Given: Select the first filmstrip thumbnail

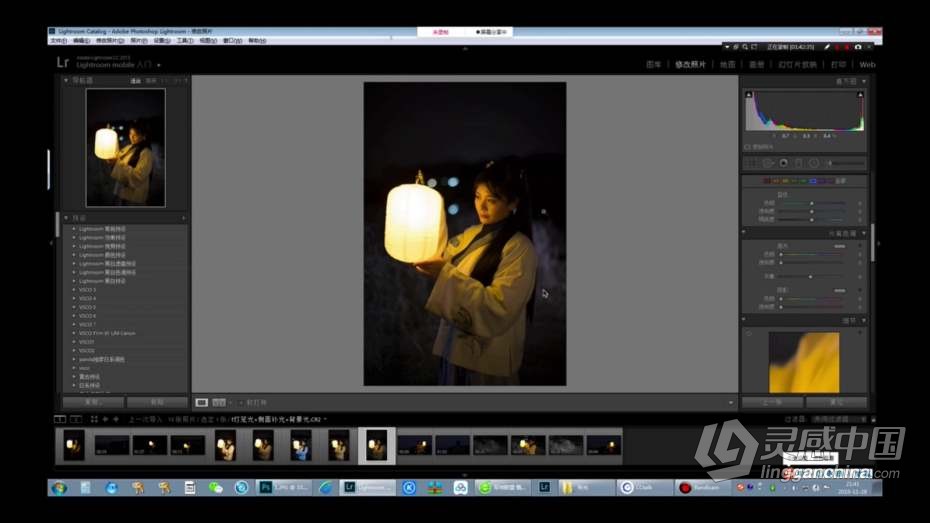Looking at the screenshot, I should 74,445.
